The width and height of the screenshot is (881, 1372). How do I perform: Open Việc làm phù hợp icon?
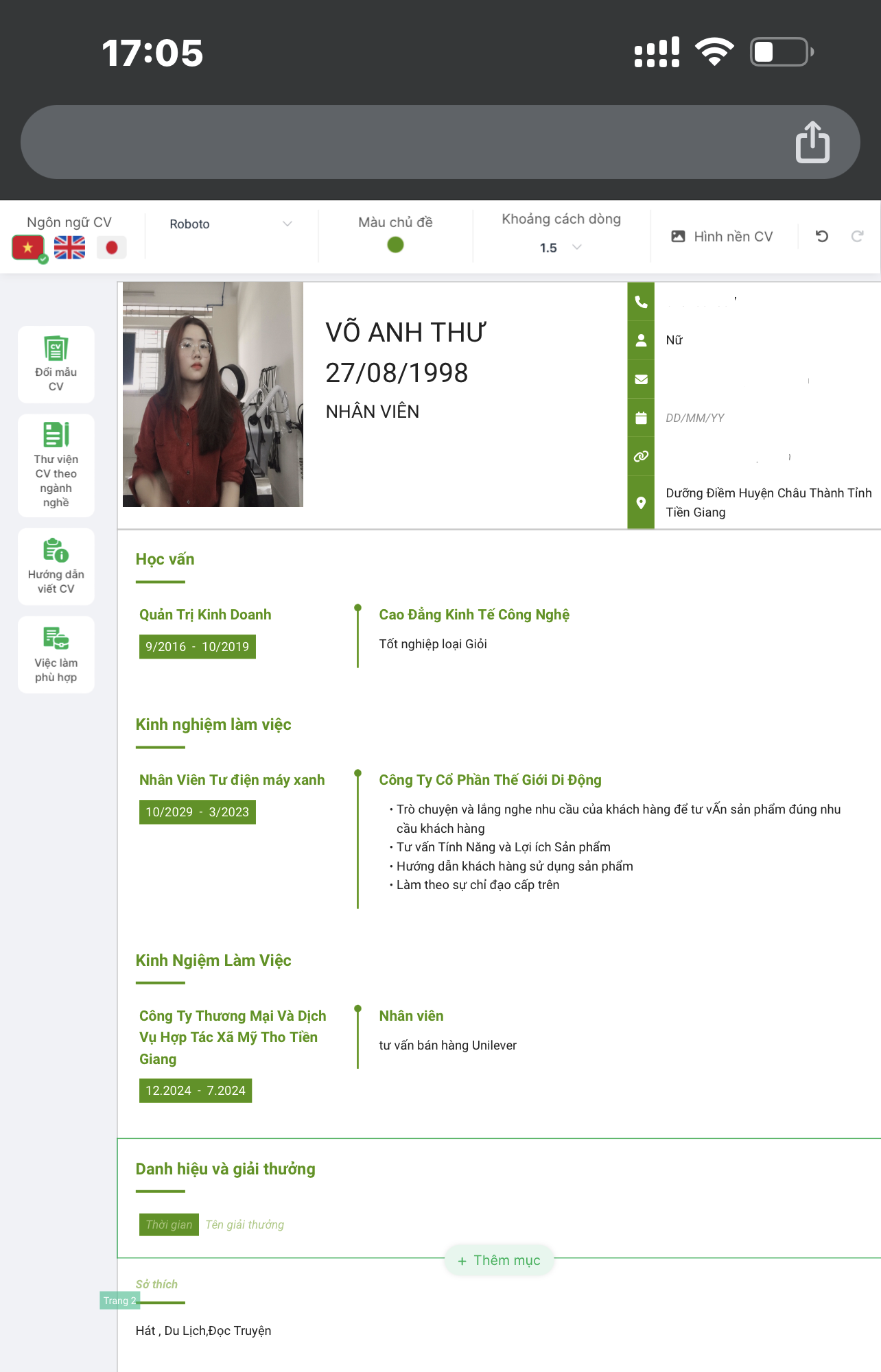coord(56,654)
